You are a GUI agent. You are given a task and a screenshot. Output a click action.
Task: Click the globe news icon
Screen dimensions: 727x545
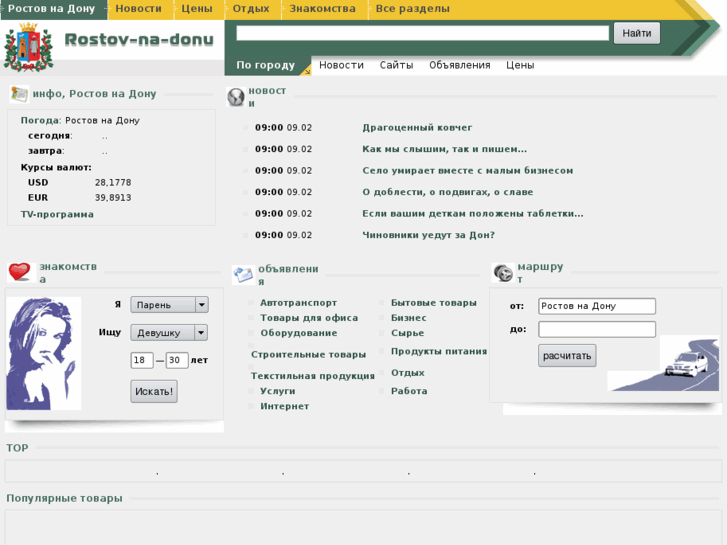click(236, 97)
